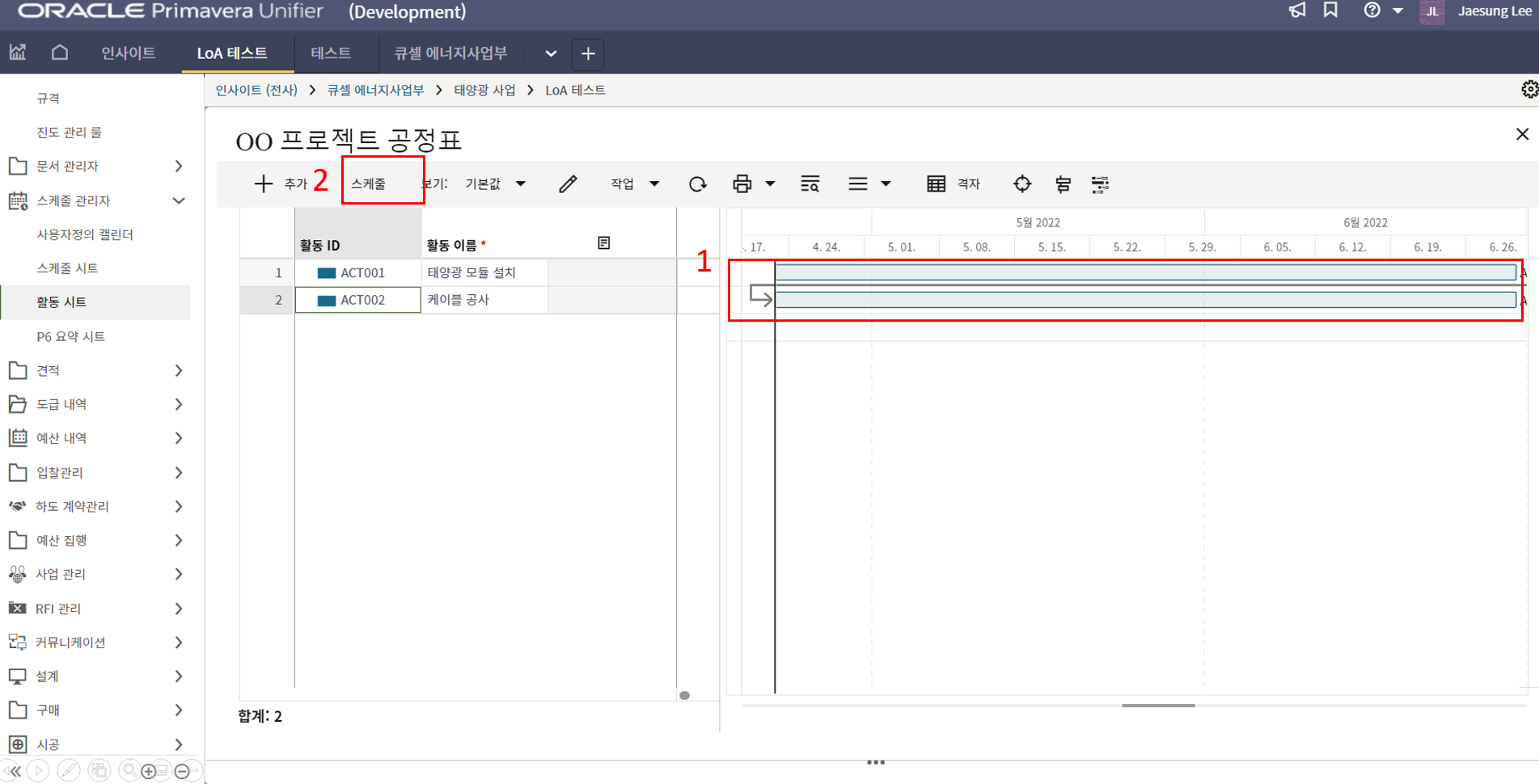Screen dimensions: 1539x784
Task: Switch to the 테스트 tab
Action: click(331, 53)
